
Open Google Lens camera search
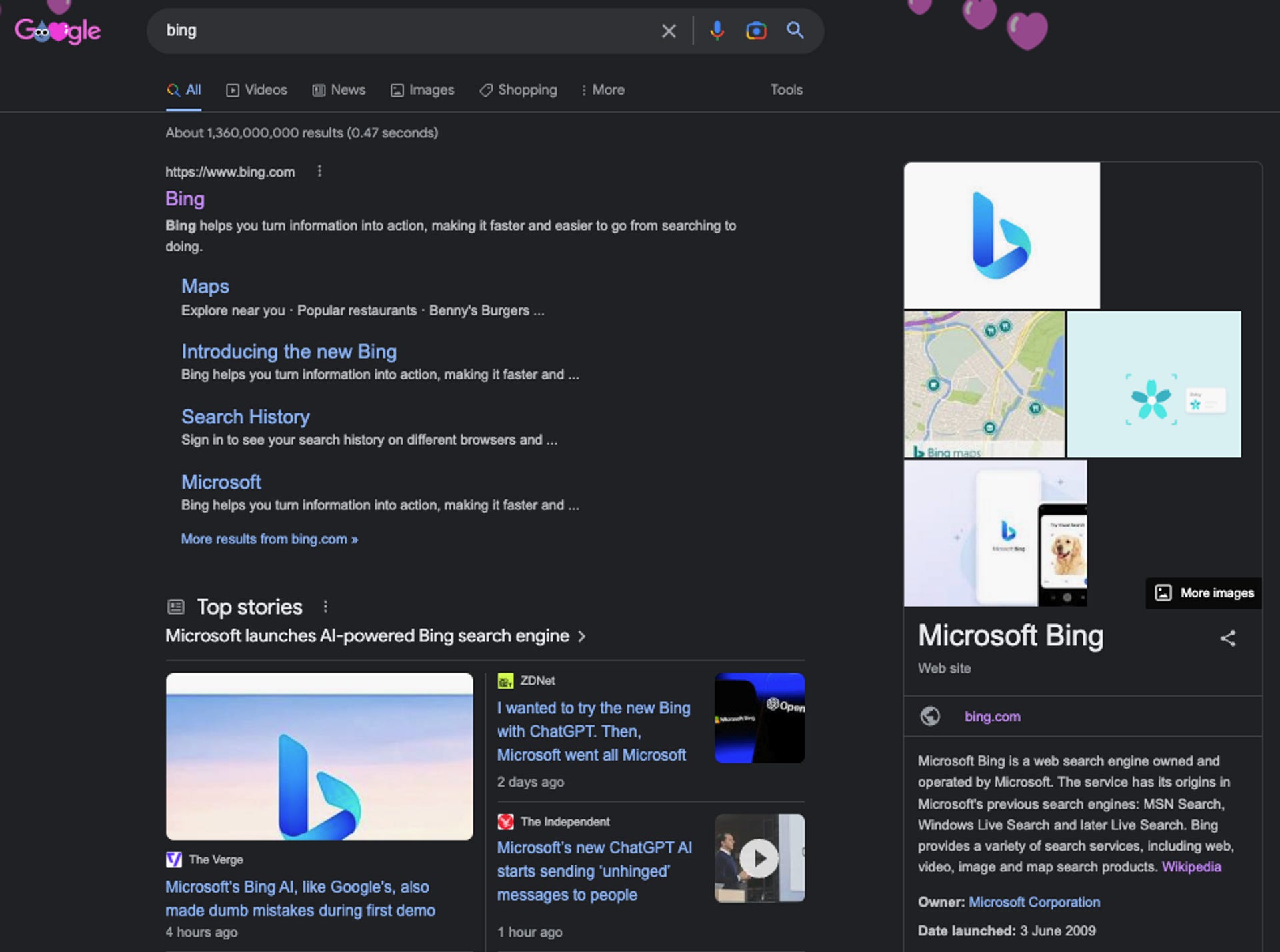coord(756,31)
